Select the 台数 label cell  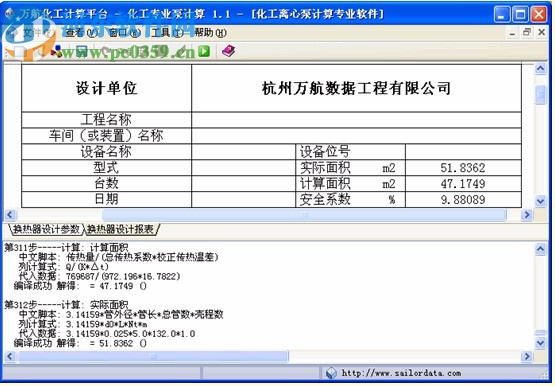107,184
